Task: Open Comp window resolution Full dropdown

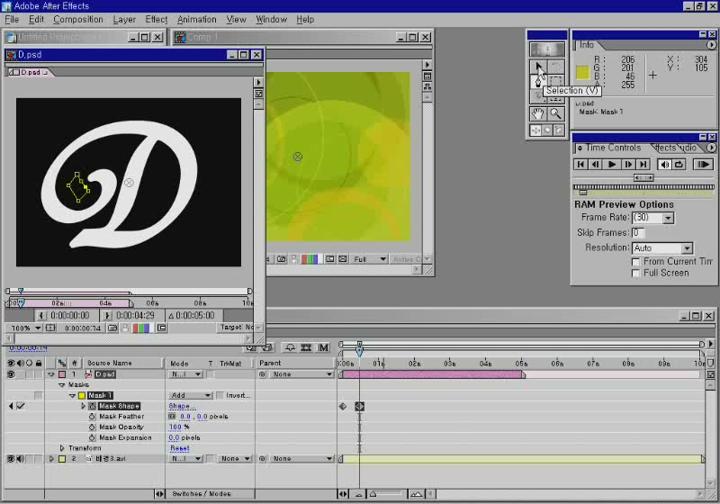Action: tap(370, 259)
